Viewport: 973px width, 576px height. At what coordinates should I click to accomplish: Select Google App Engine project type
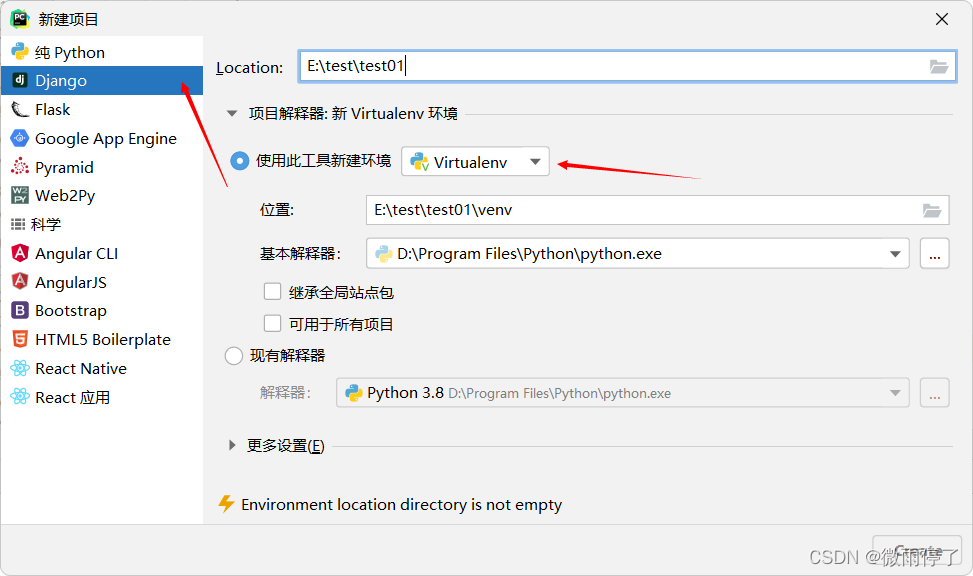[102, 138]
